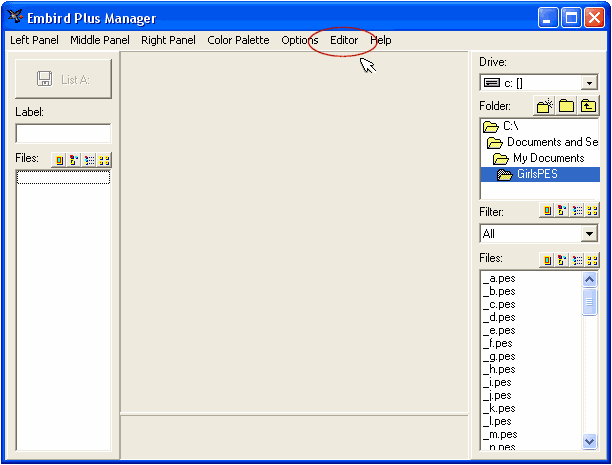Screen dimensions: 612x465
Task: Right panel Files: second view icon with colored shapes
Action: coord(562,260)
